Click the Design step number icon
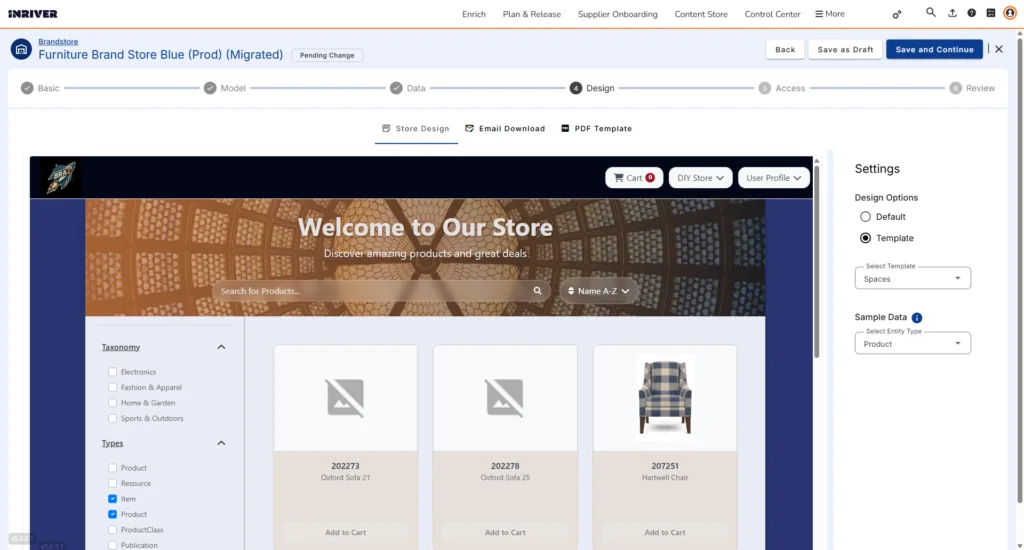 (x=575, y=88)
